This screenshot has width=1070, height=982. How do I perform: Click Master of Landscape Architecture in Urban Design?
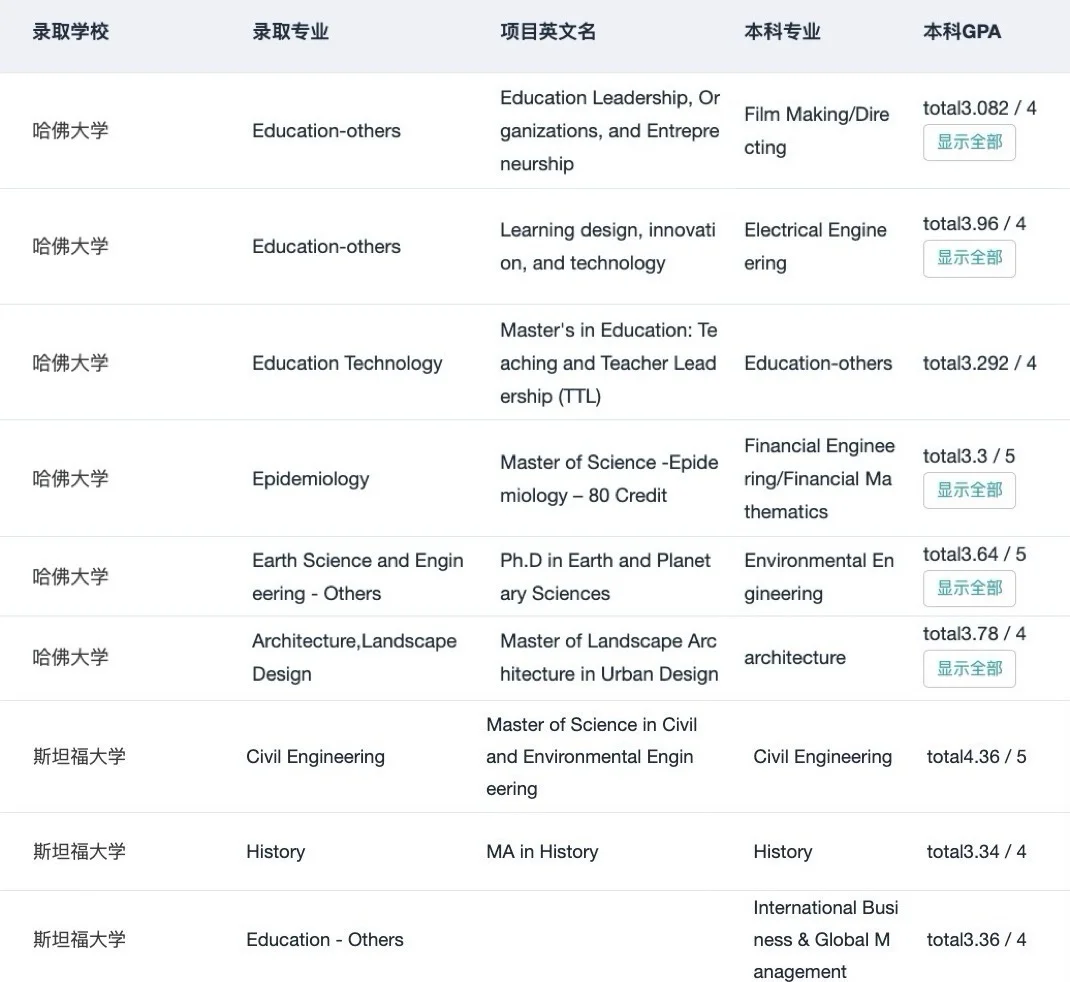point(609,657)
